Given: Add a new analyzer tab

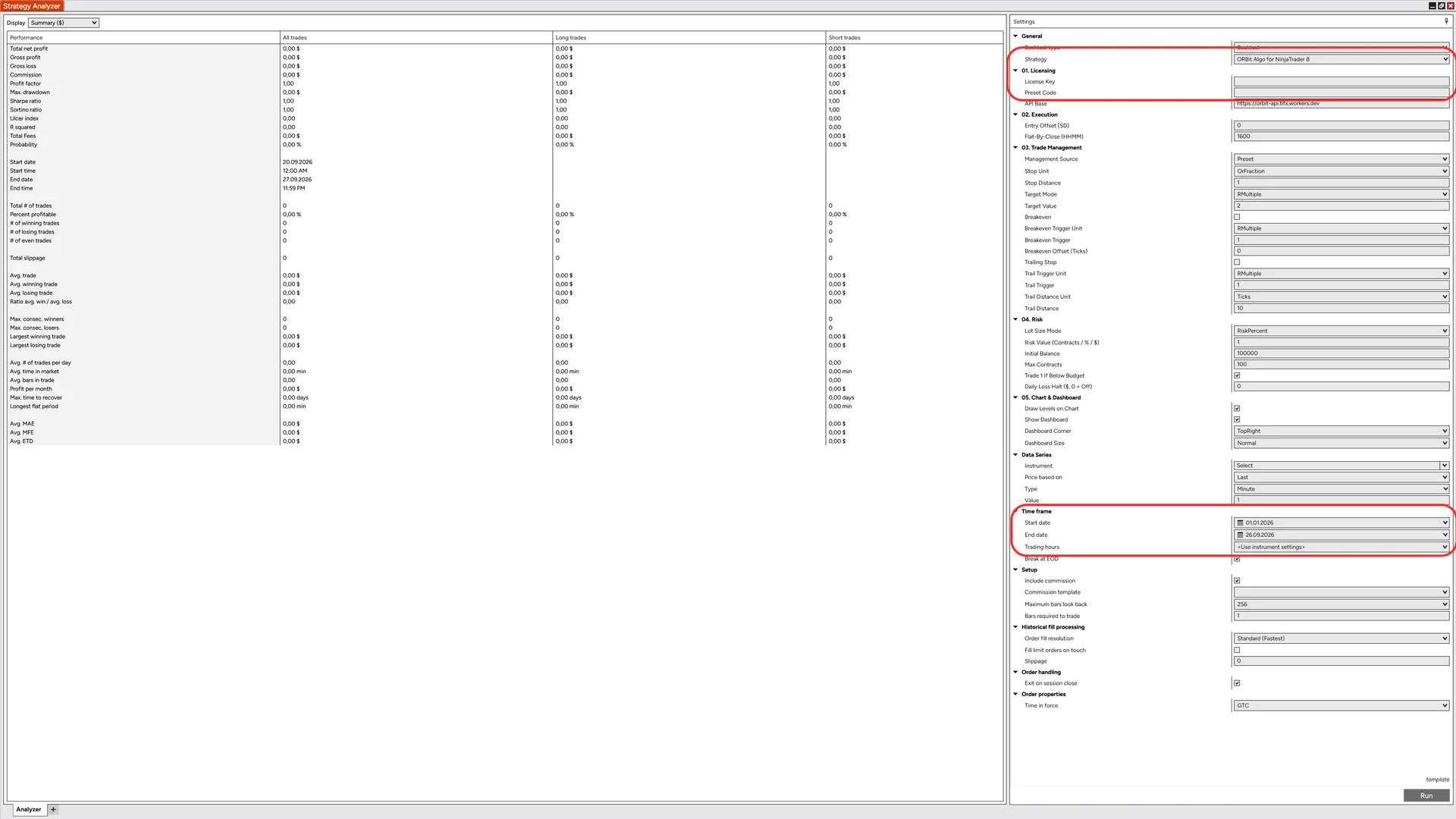Looking at the screenshot, I should [53, 809].
